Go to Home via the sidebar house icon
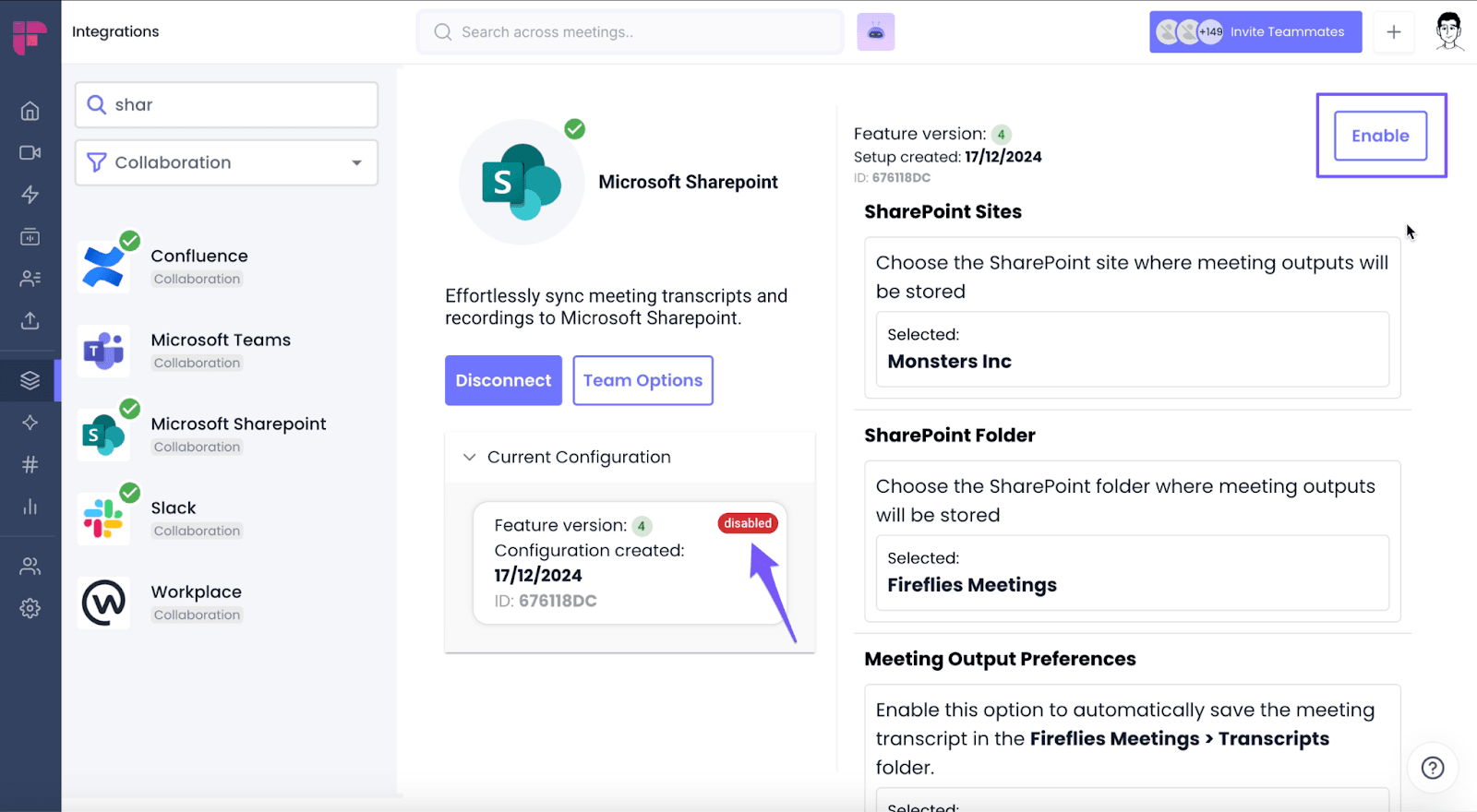The width and height of the screenshot is (1477, 812). pos(30,112)
